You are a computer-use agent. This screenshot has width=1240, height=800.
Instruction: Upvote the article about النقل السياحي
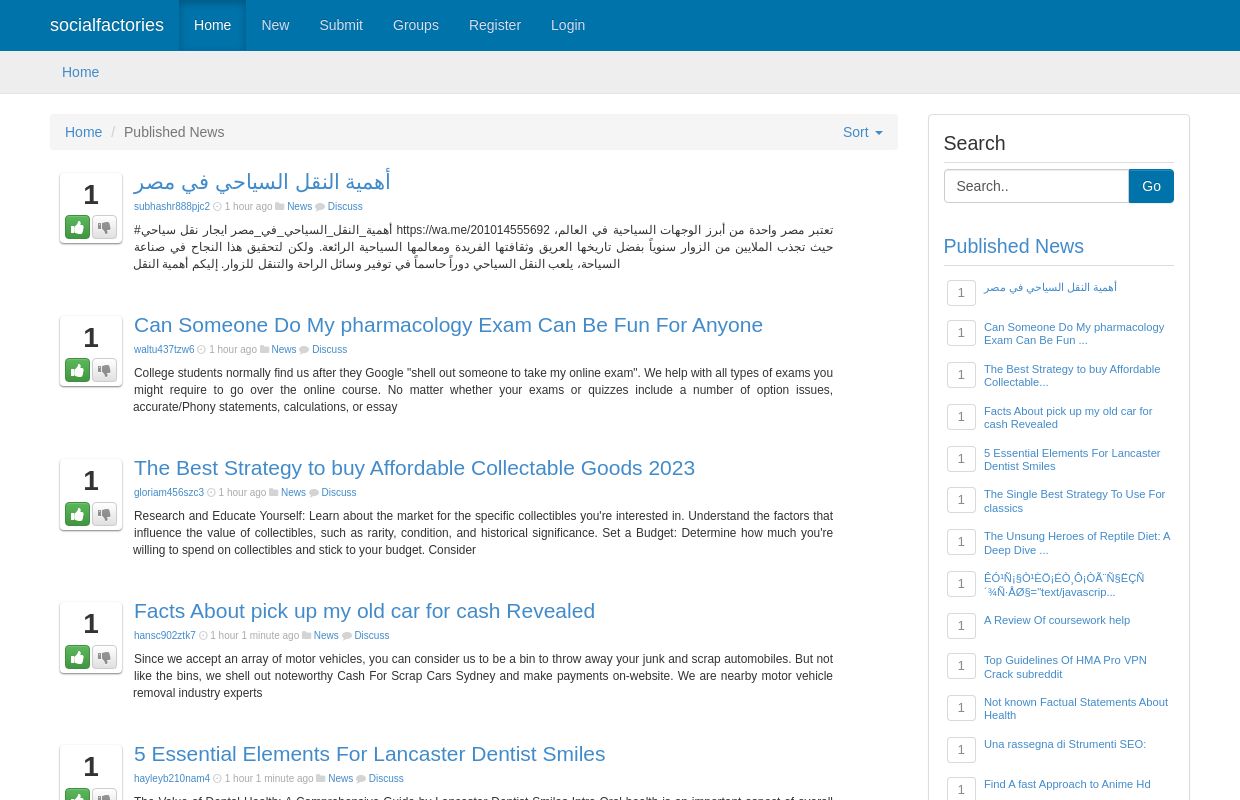click(x=77, y=227)
